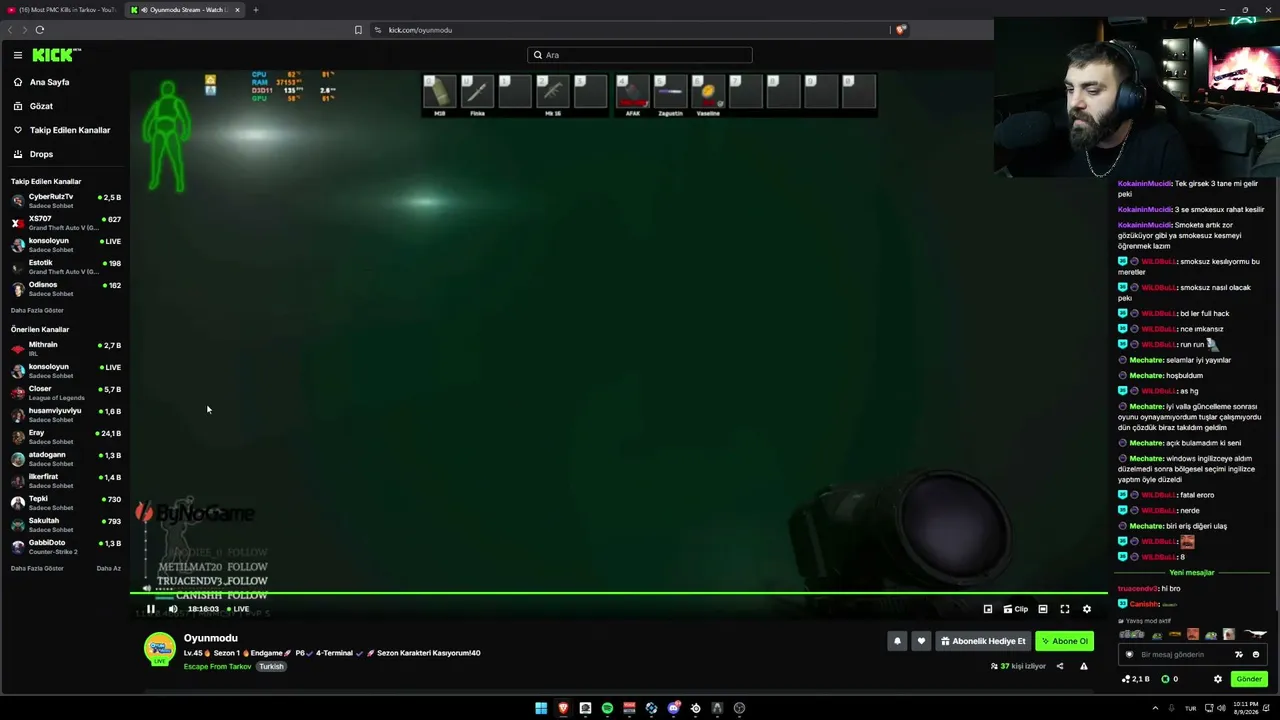Open chat translate icon
The image size is (1280, 720).
click(x=1239, y=654)
